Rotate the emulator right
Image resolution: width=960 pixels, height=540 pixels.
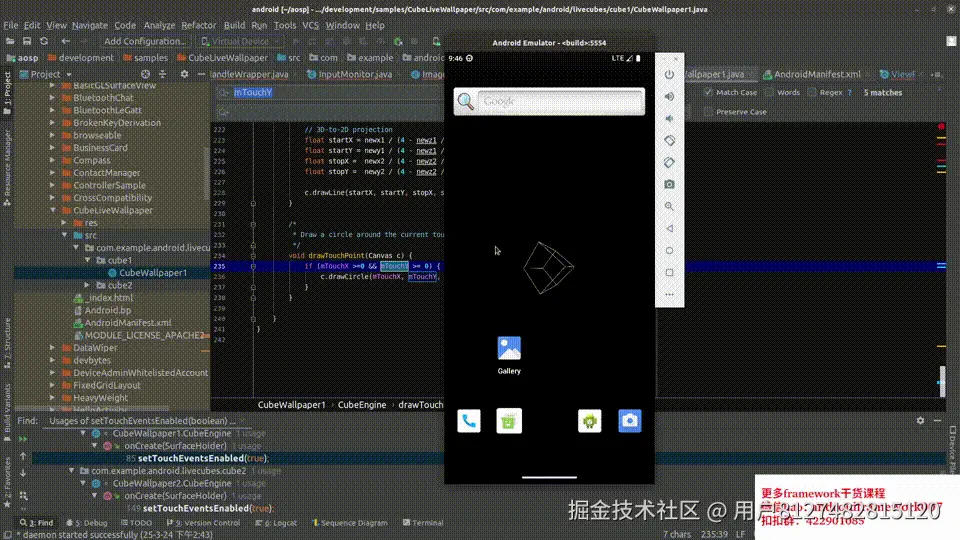point(669,162)
